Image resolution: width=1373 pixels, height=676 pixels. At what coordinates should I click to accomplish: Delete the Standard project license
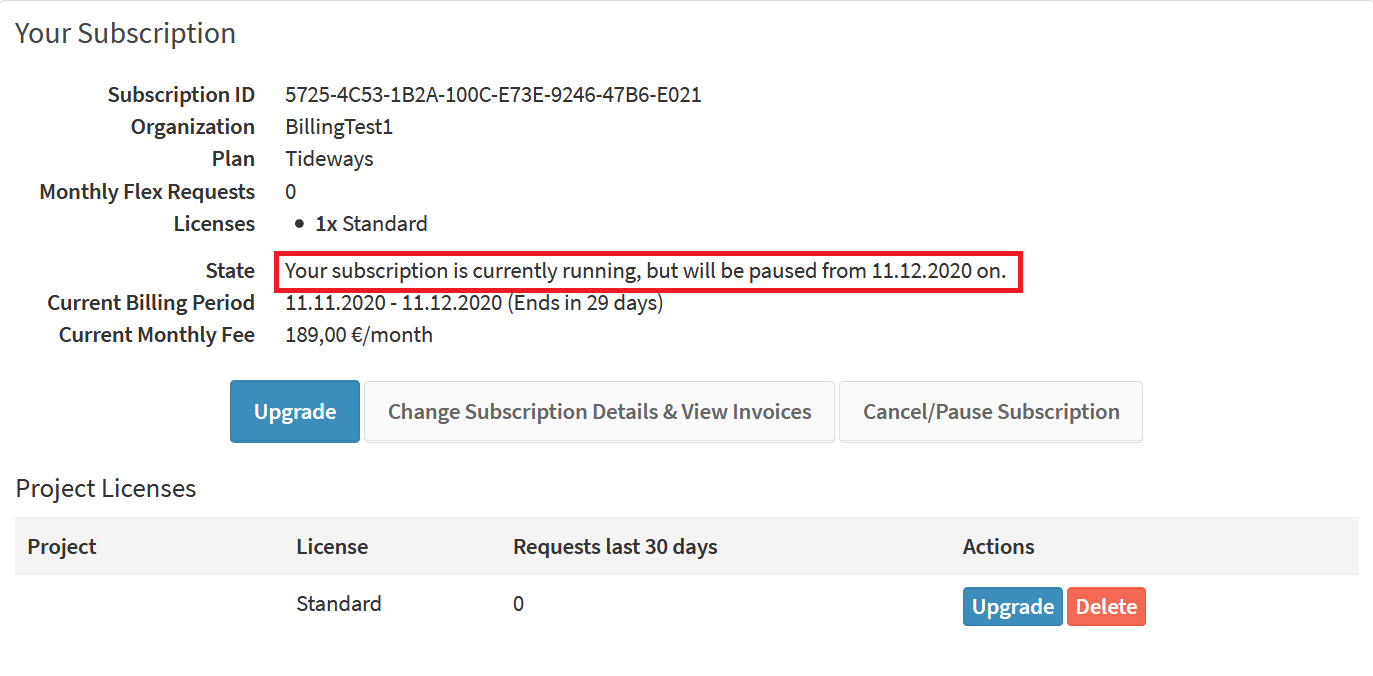[x=1106, y=606]
